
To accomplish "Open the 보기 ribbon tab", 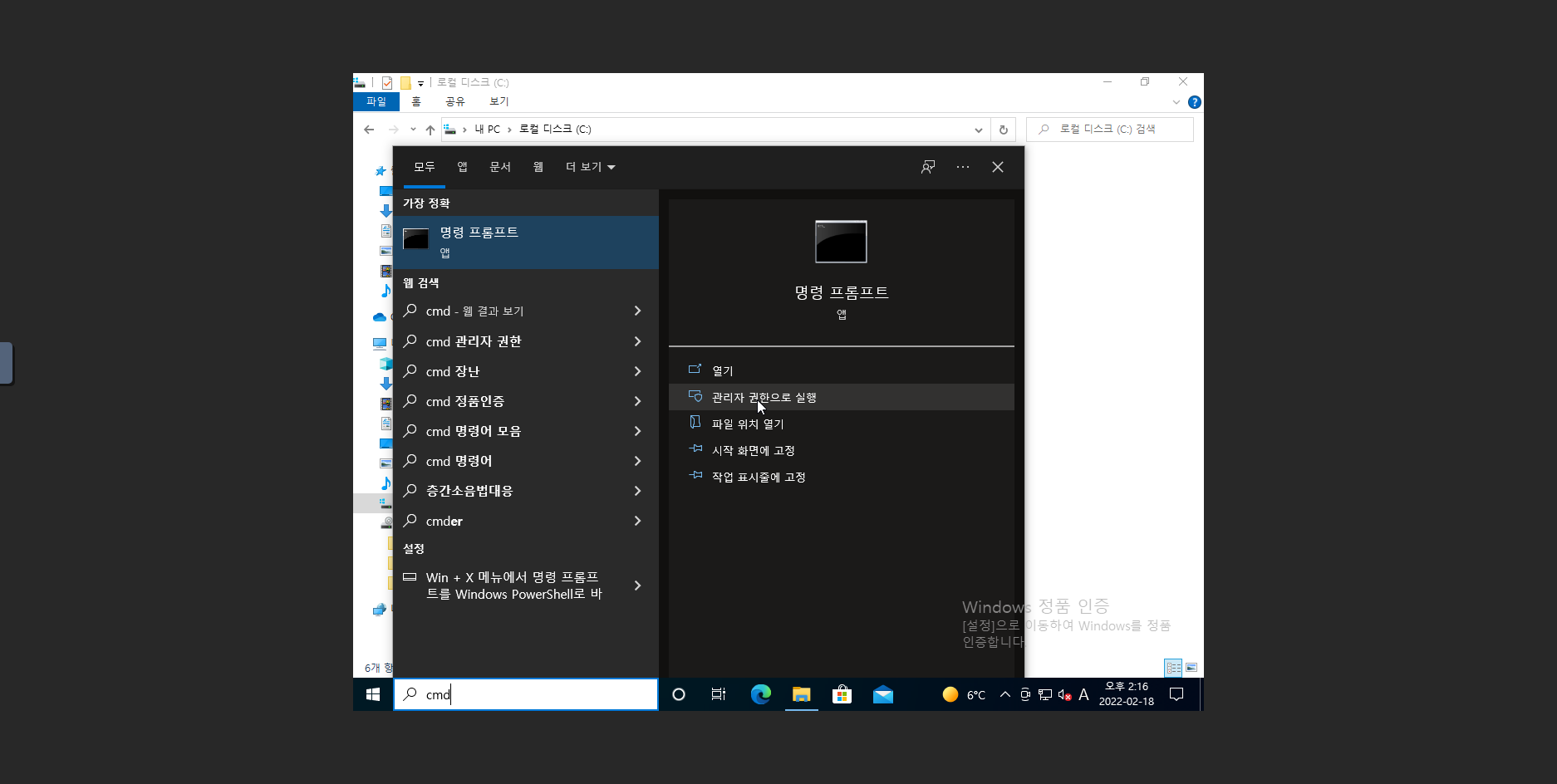I will click(499, 101).
